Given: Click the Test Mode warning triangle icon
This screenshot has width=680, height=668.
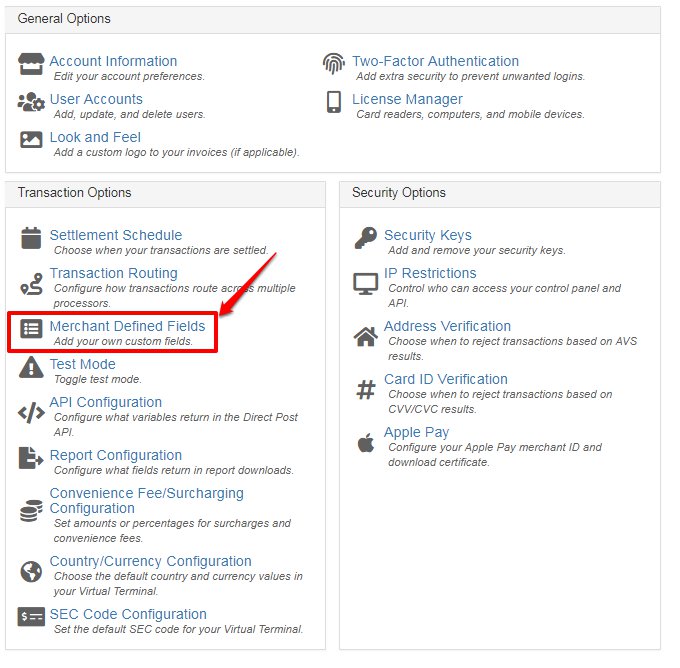Looking at the screenshot, I should tap(31, 367).
